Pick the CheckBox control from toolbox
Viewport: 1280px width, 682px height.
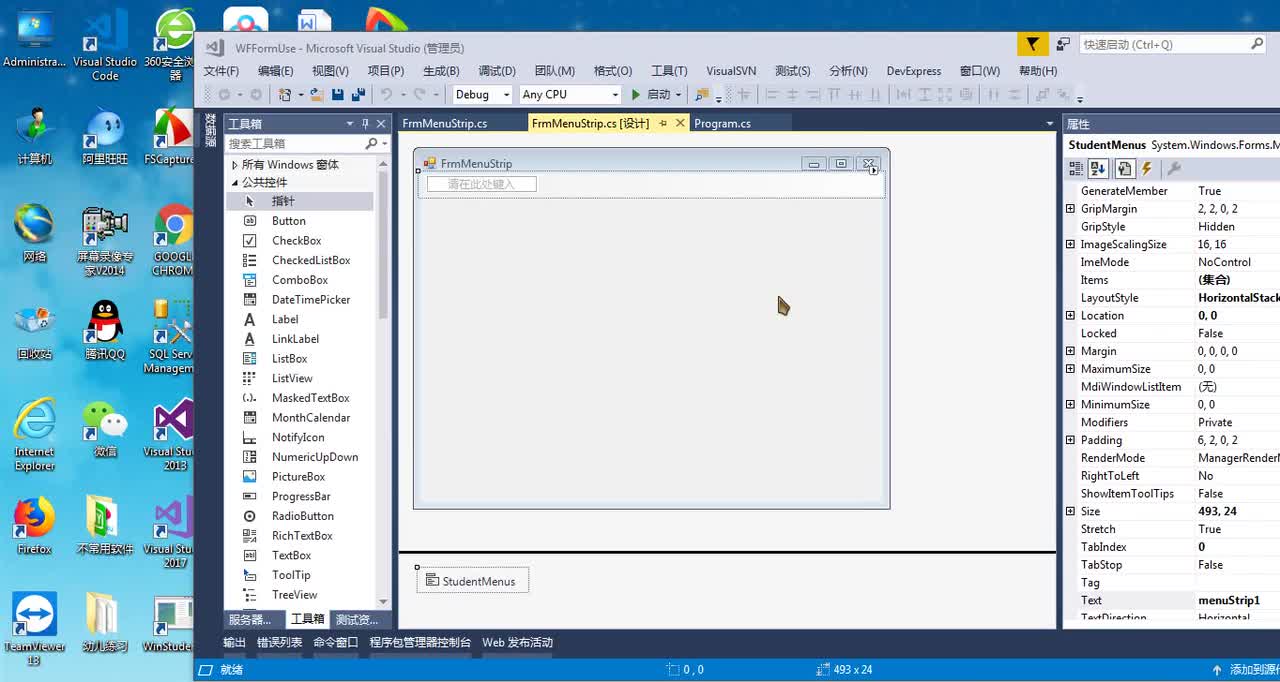pos(296,241)
